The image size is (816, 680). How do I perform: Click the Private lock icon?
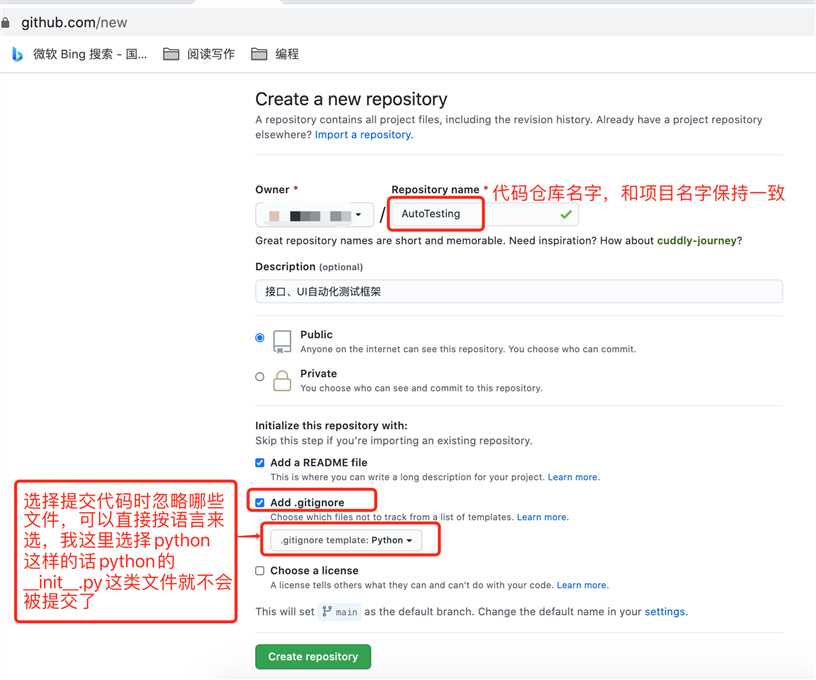[x=282, y=381]
